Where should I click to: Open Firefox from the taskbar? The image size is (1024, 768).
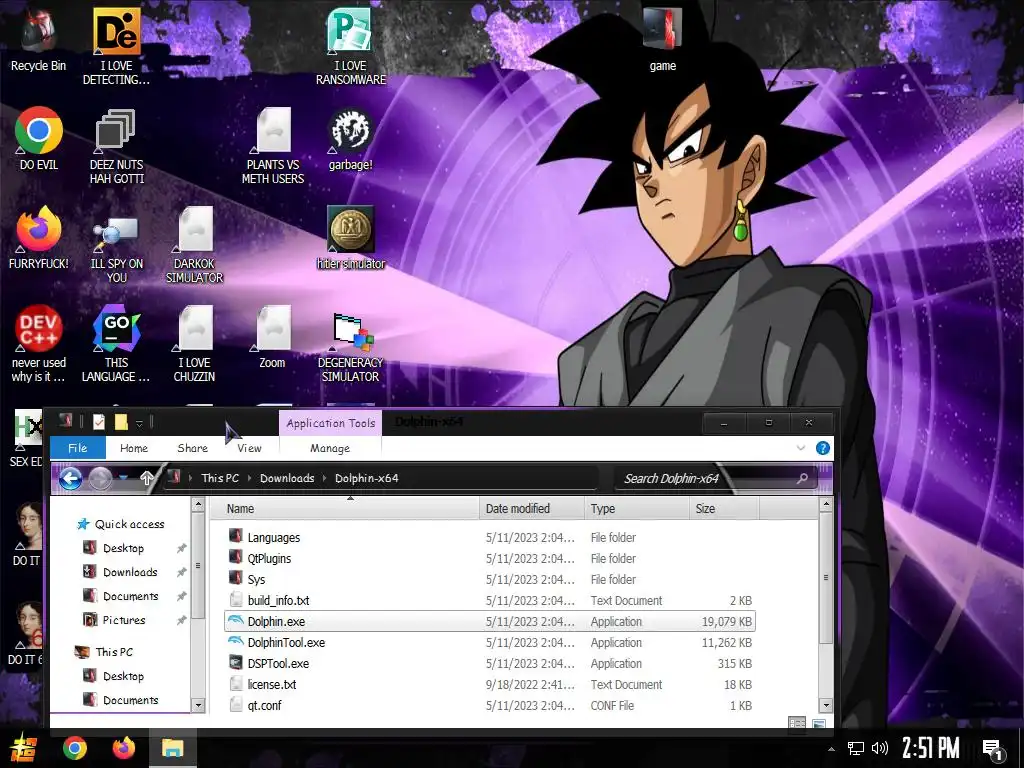tap(123, 748)
